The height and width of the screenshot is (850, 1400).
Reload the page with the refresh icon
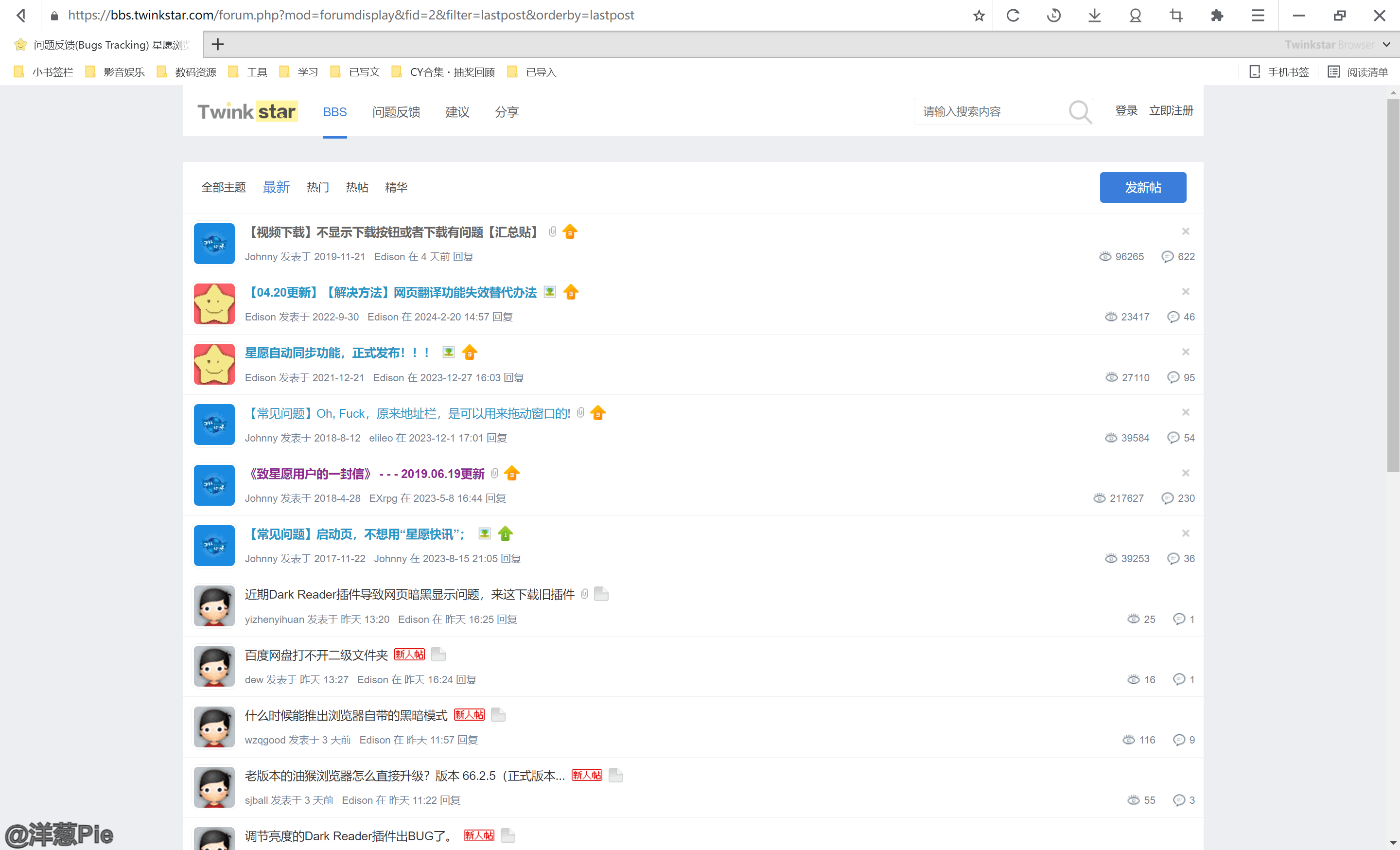1013,16
